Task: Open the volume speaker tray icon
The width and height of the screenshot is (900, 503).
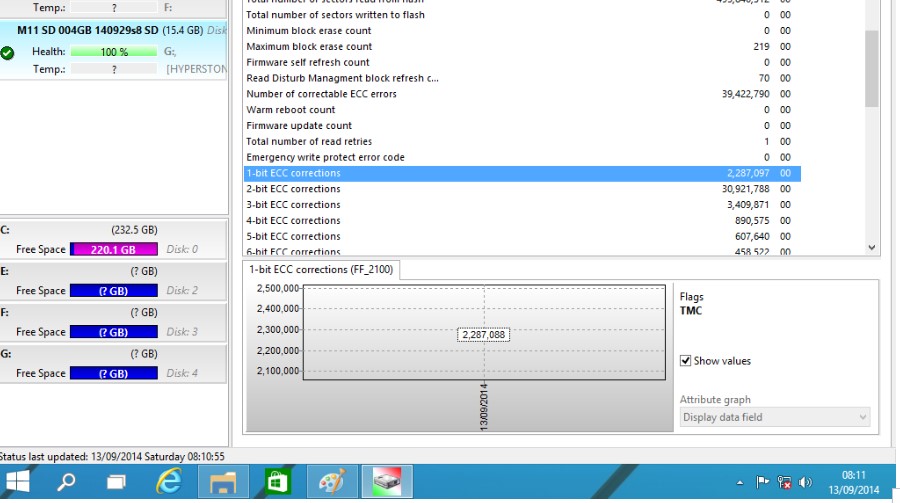Action: click(x=805, y=482)
